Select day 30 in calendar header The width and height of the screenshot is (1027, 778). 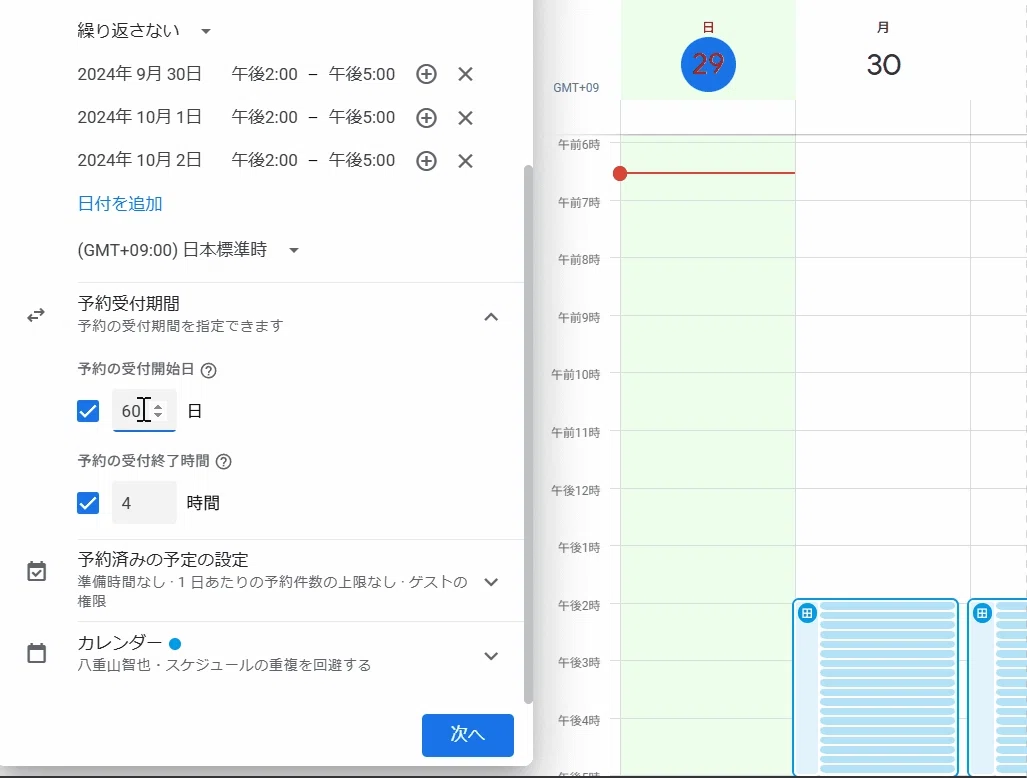coord(884,64)
